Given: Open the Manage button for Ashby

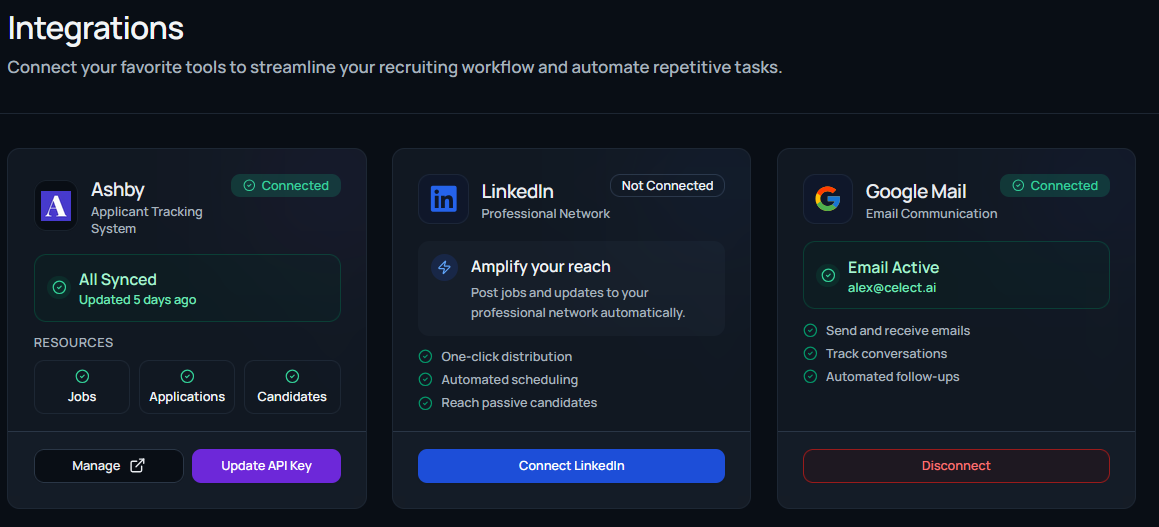Looking at the screenshot, I should point(108,466).
